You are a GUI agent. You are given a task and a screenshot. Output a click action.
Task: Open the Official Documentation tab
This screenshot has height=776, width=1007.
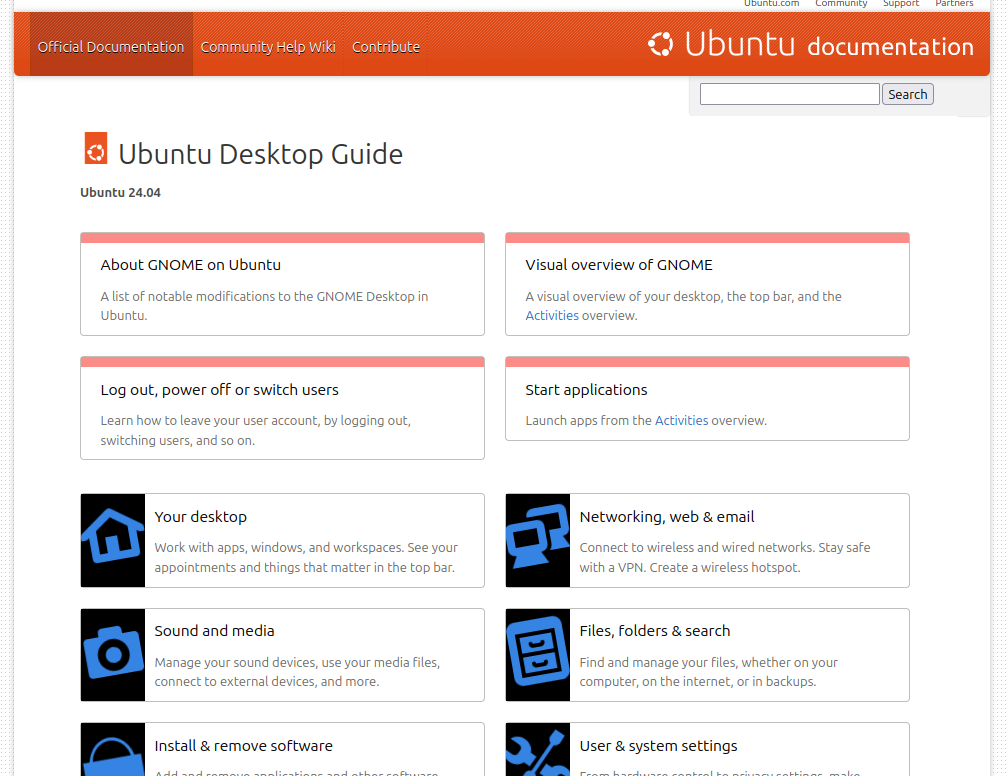pyautogui.click(x=111, y=47)
